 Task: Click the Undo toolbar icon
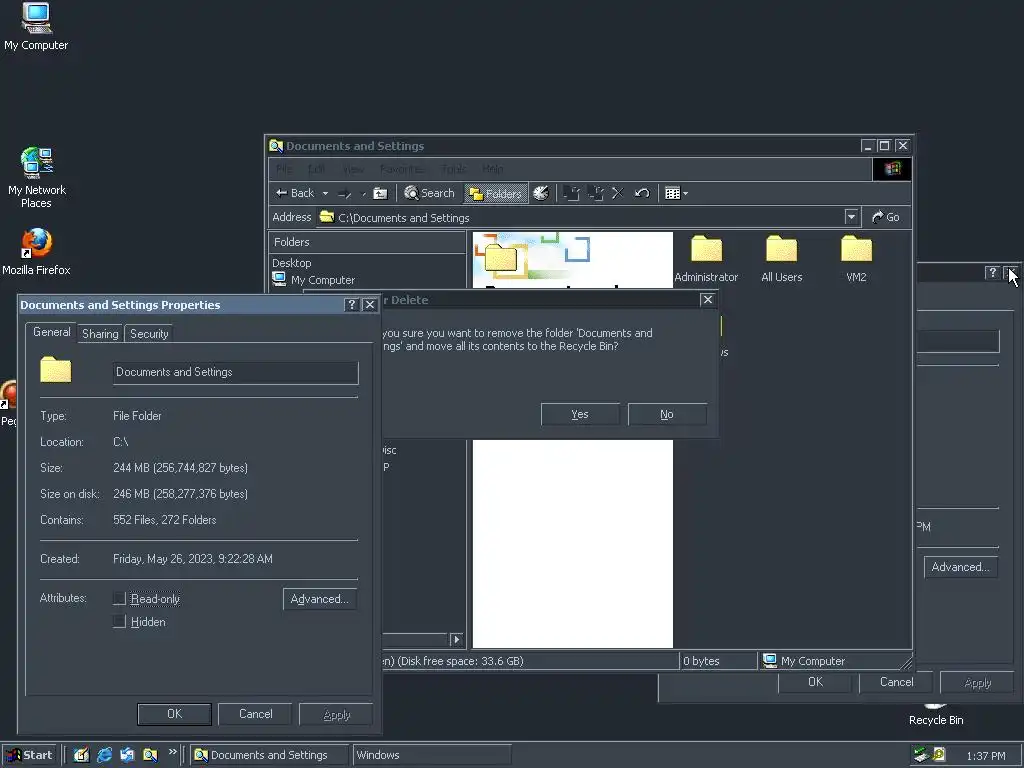pos(642,193)
